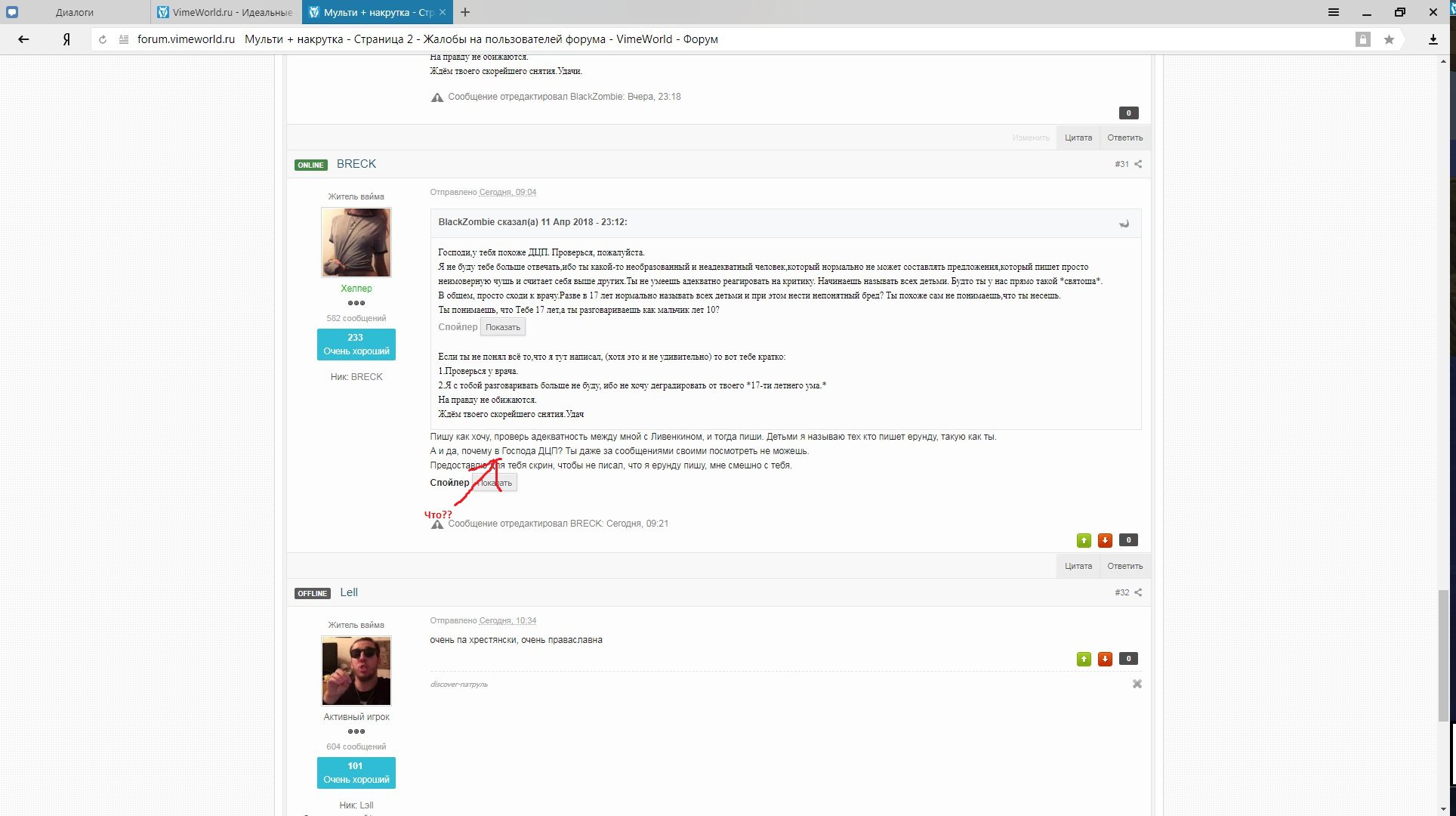The height and width of the screenshot is (816, 1456).
Task: Share post #31 with the share icon
Action: pyautogui.click(x=1138, y=164)
